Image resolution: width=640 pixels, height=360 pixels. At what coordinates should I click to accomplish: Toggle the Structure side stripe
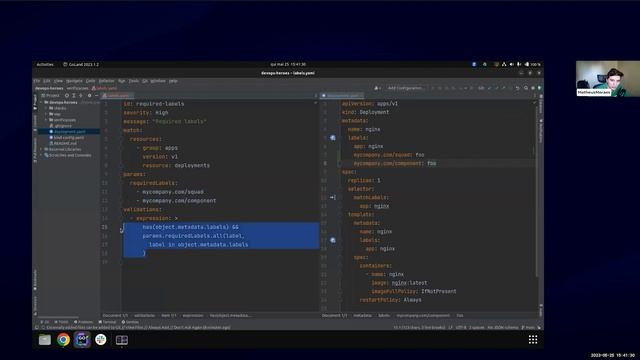[35, 305]
